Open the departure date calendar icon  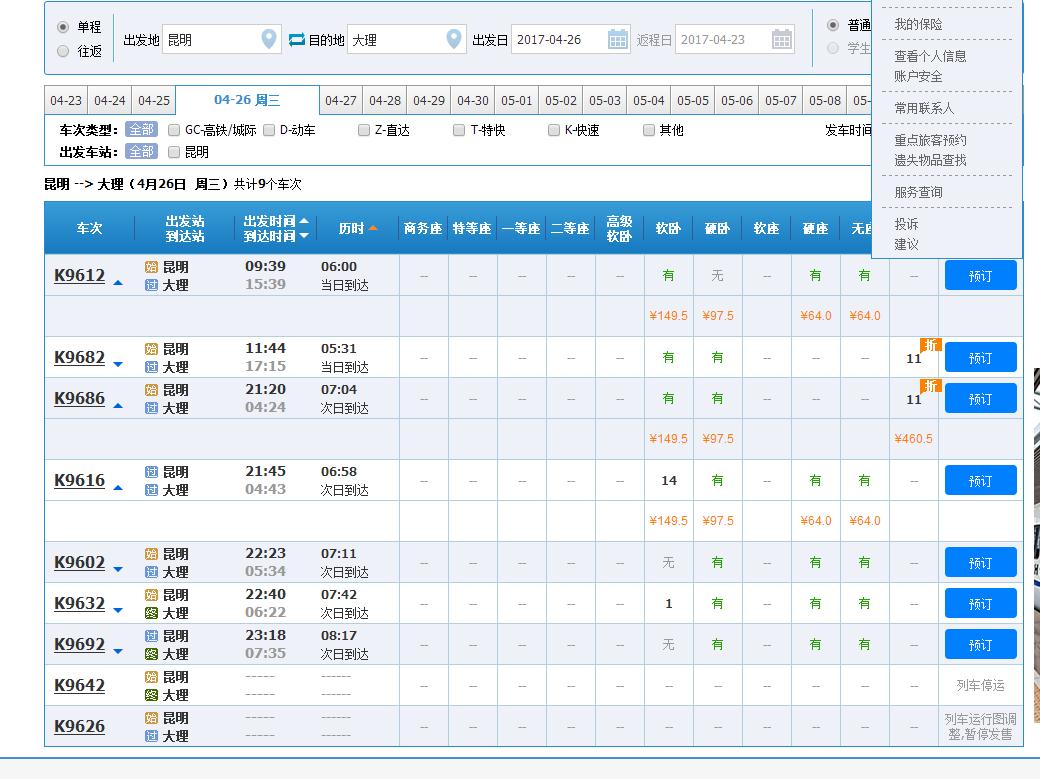click(618, 39)
